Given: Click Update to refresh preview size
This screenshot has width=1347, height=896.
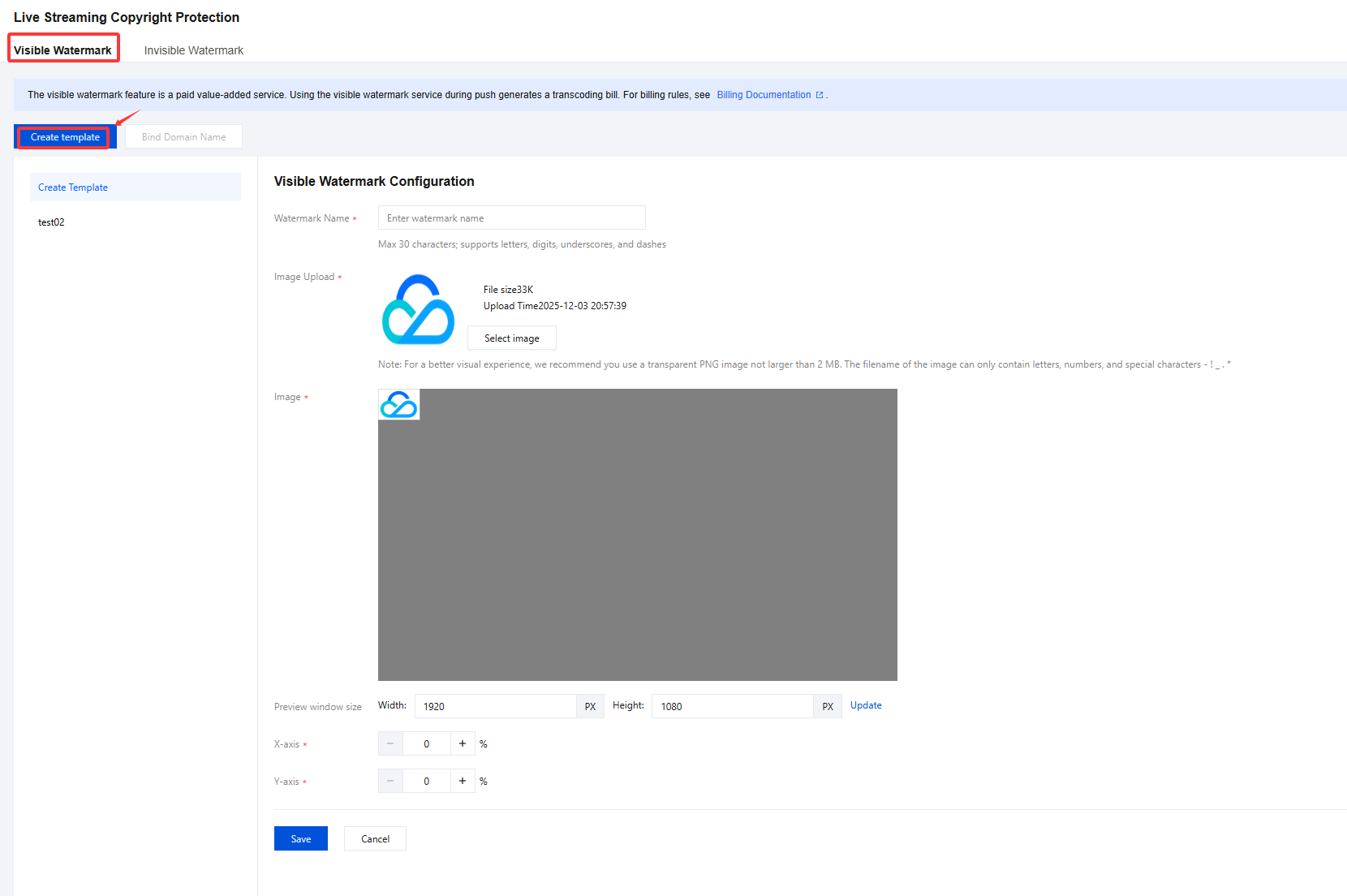Looking at the screenshot, I should [865, 705].
